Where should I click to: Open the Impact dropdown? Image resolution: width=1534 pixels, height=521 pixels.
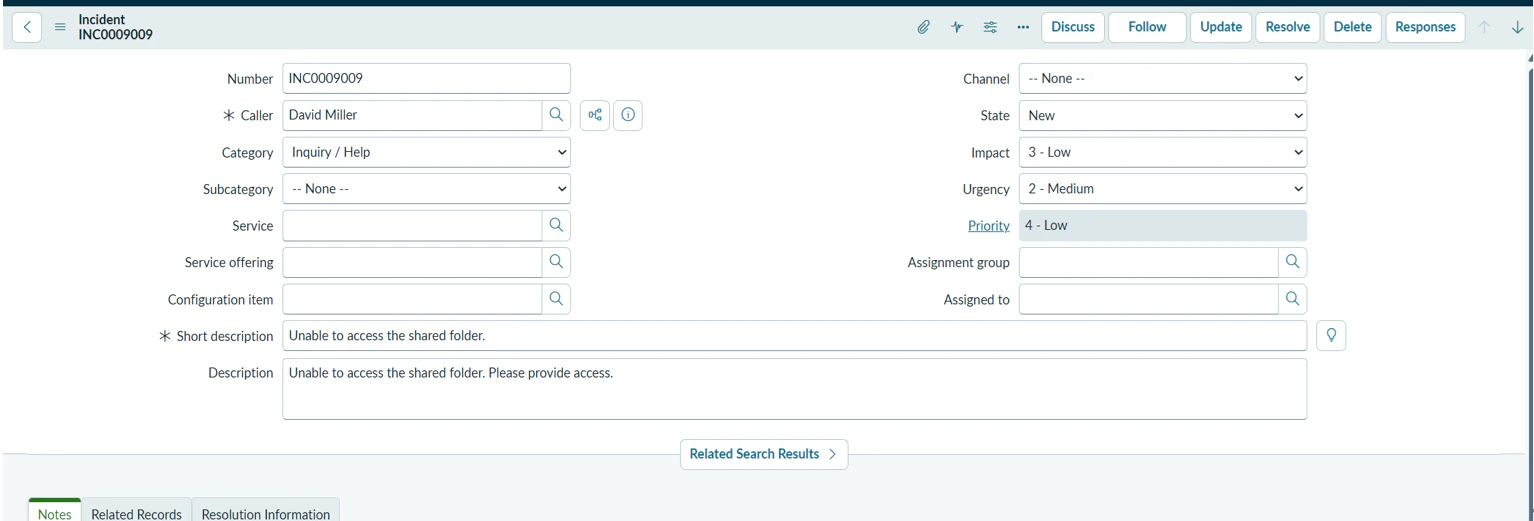(1163, 152)
